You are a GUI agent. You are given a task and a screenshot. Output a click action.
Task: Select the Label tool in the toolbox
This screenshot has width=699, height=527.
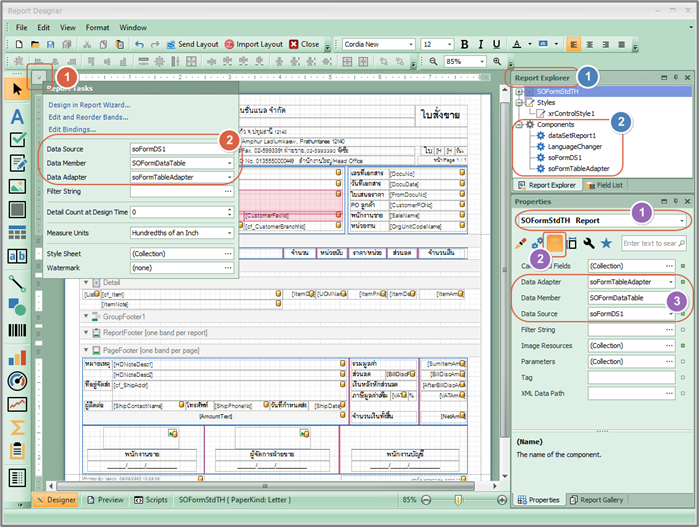click(x=17, y=116)
